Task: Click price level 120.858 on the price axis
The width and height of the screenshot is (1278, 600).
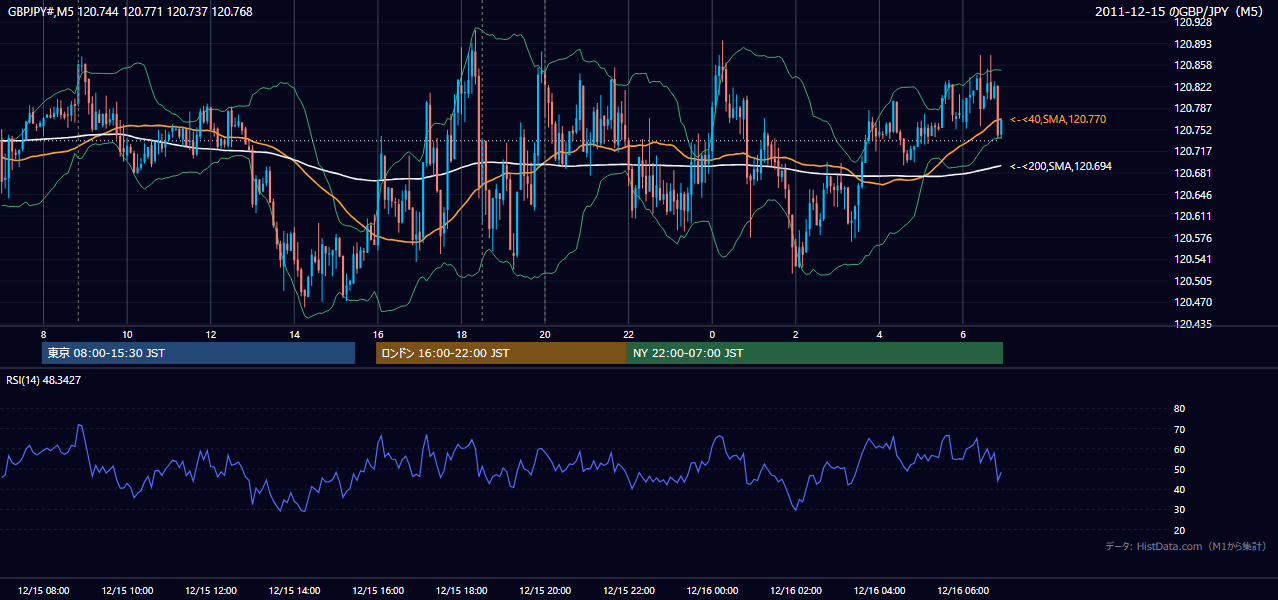Action: tap(1192, 65)
